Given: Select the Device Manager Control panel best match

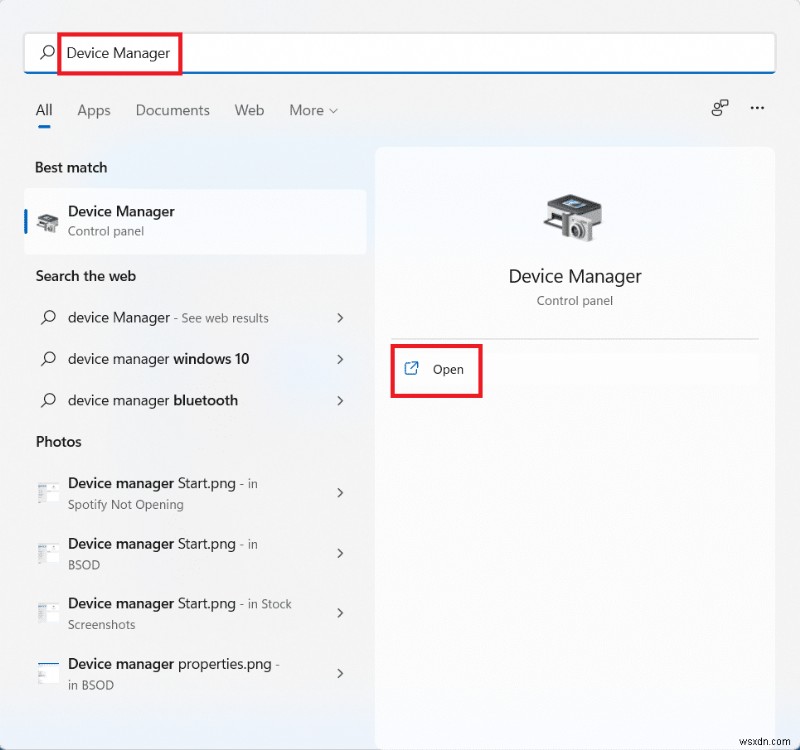Looking at the screenshot, I should click(195, 221).
